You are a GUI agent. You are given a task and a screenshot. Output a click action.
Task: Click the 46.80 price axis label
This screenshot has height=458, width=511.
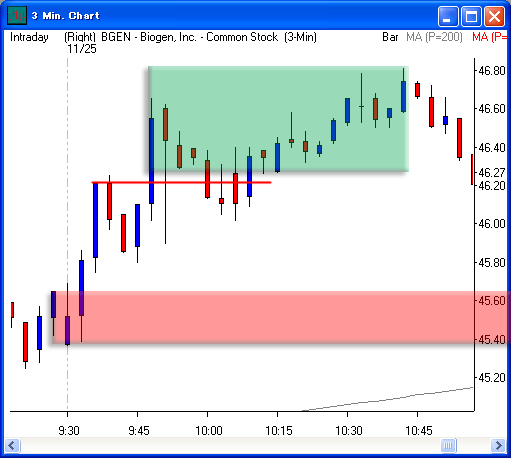pos(492,71)
